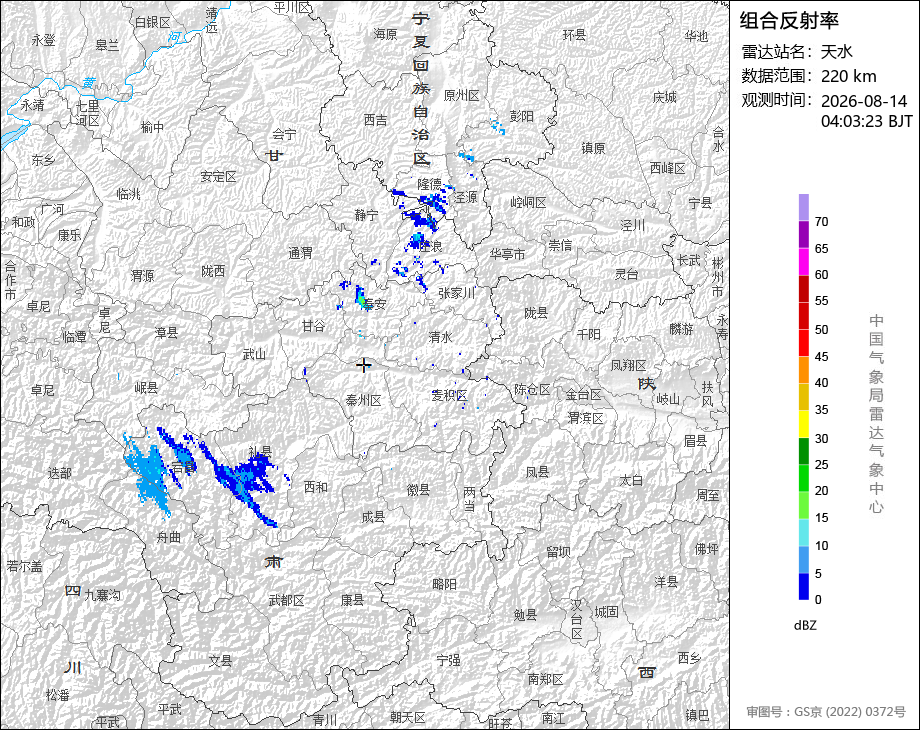Click the observation time 04:03:23 BJT
The image size is (920, 730).
[x=866, y=121]
